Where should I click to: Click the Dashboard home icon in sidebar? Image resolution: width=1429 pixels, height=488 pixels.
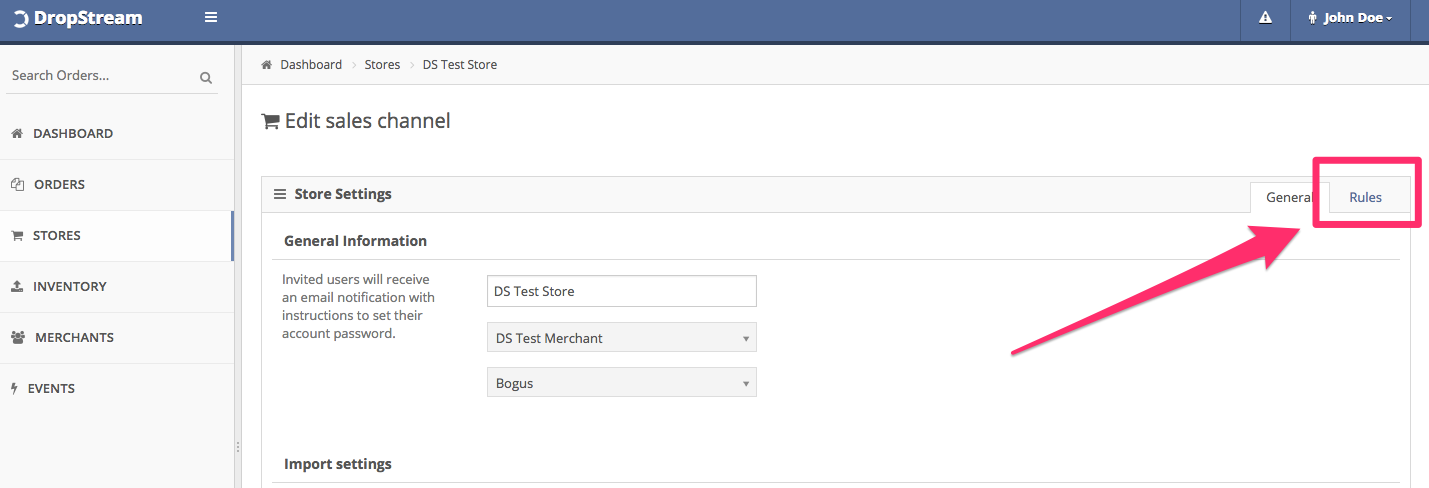point(16,133)
